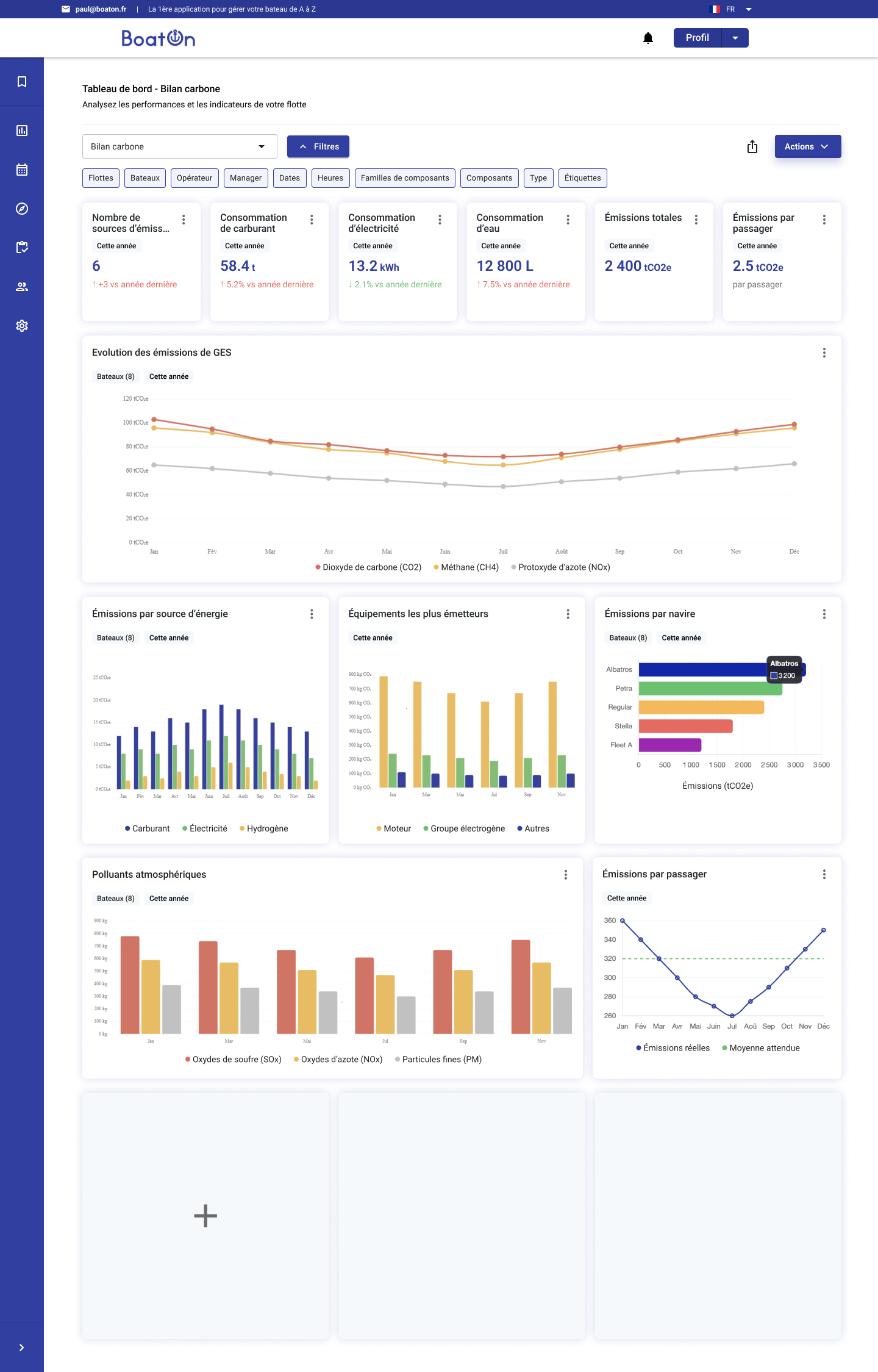
Task: Click the share/export icon
Action: point(752,147)
